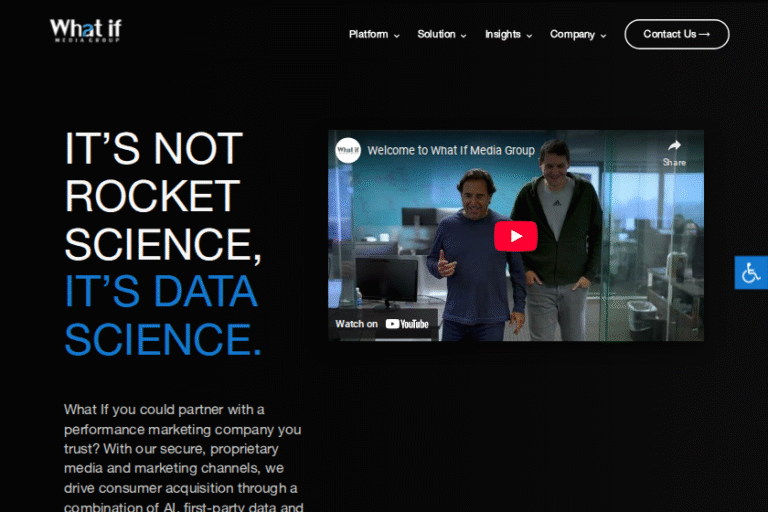Click the 'Watch on' text in the video
Image resolution: width=768 pixels, height=512 pixels.
(356, 324)
